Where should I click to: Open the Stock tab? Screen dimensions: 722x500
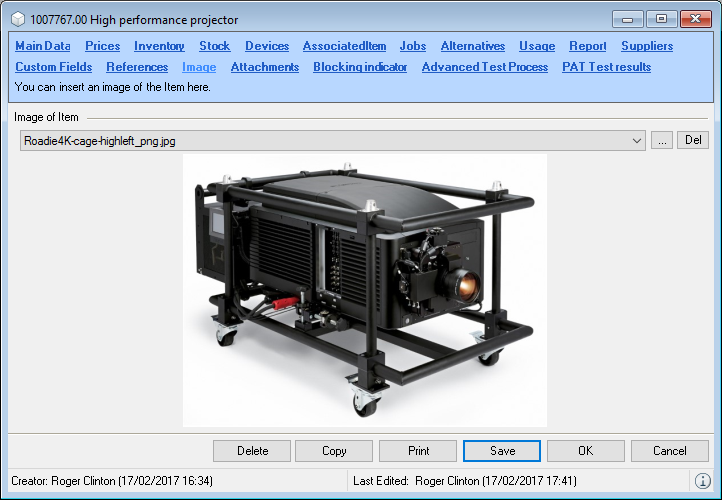coord(215,46)
